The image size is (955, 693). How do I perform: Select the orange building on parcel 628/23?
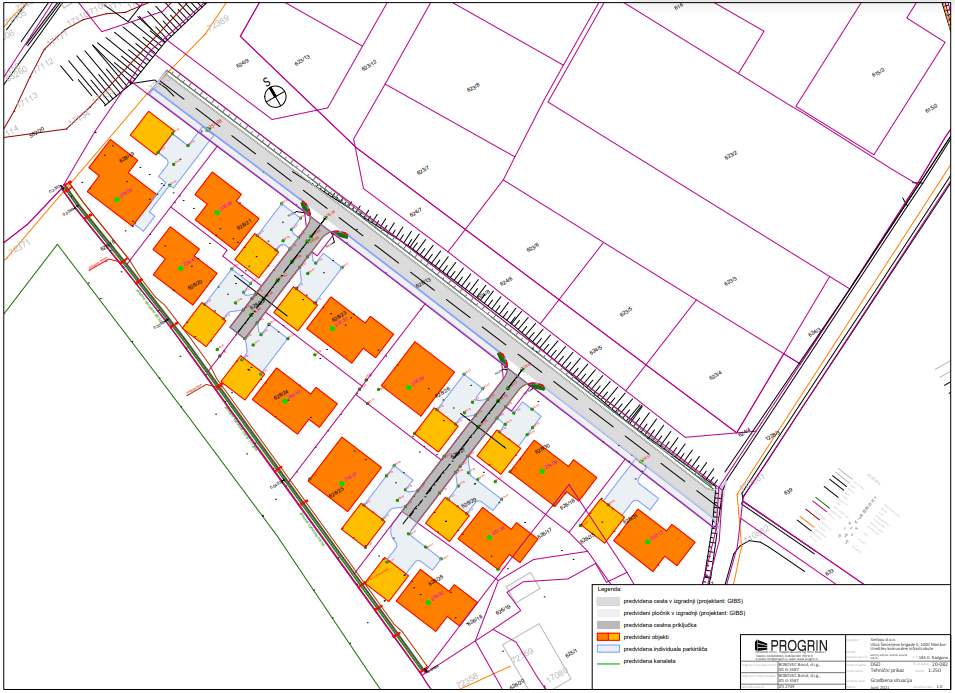point(350,332)
